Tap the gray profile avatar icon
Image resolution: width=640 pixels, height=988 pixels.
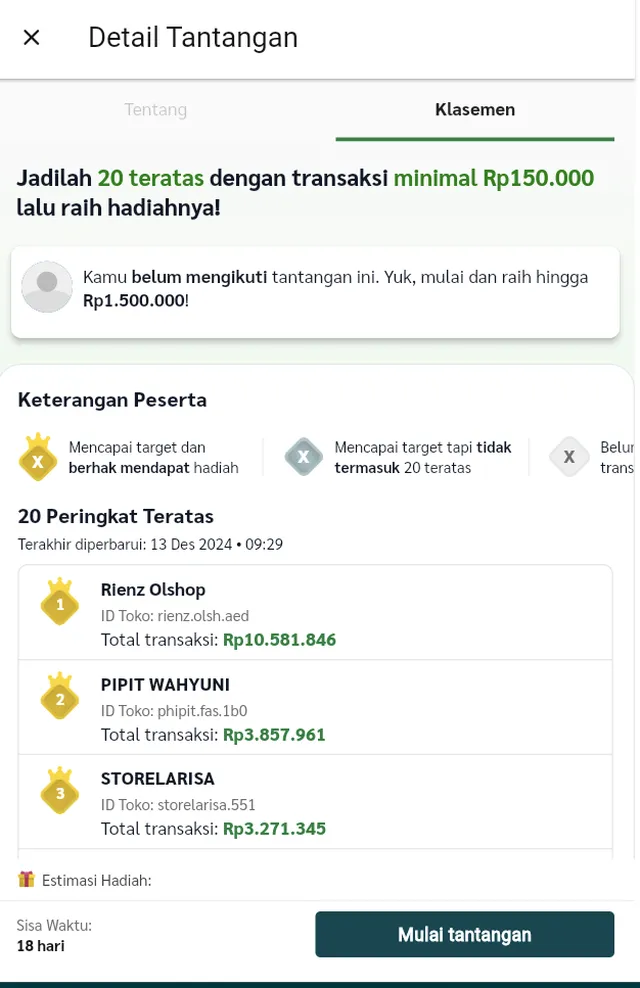(47, 287)
